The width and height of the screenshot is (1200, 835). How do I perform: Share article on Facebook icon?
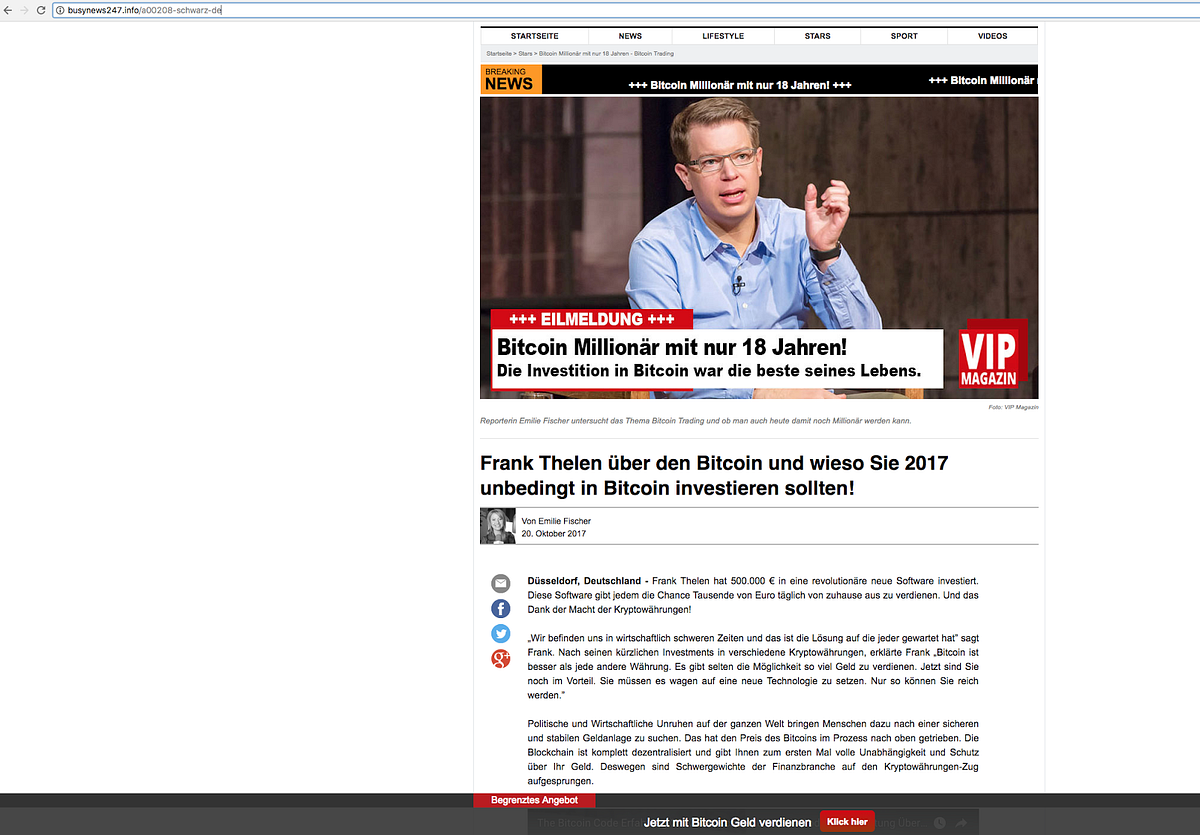(500, 608)
